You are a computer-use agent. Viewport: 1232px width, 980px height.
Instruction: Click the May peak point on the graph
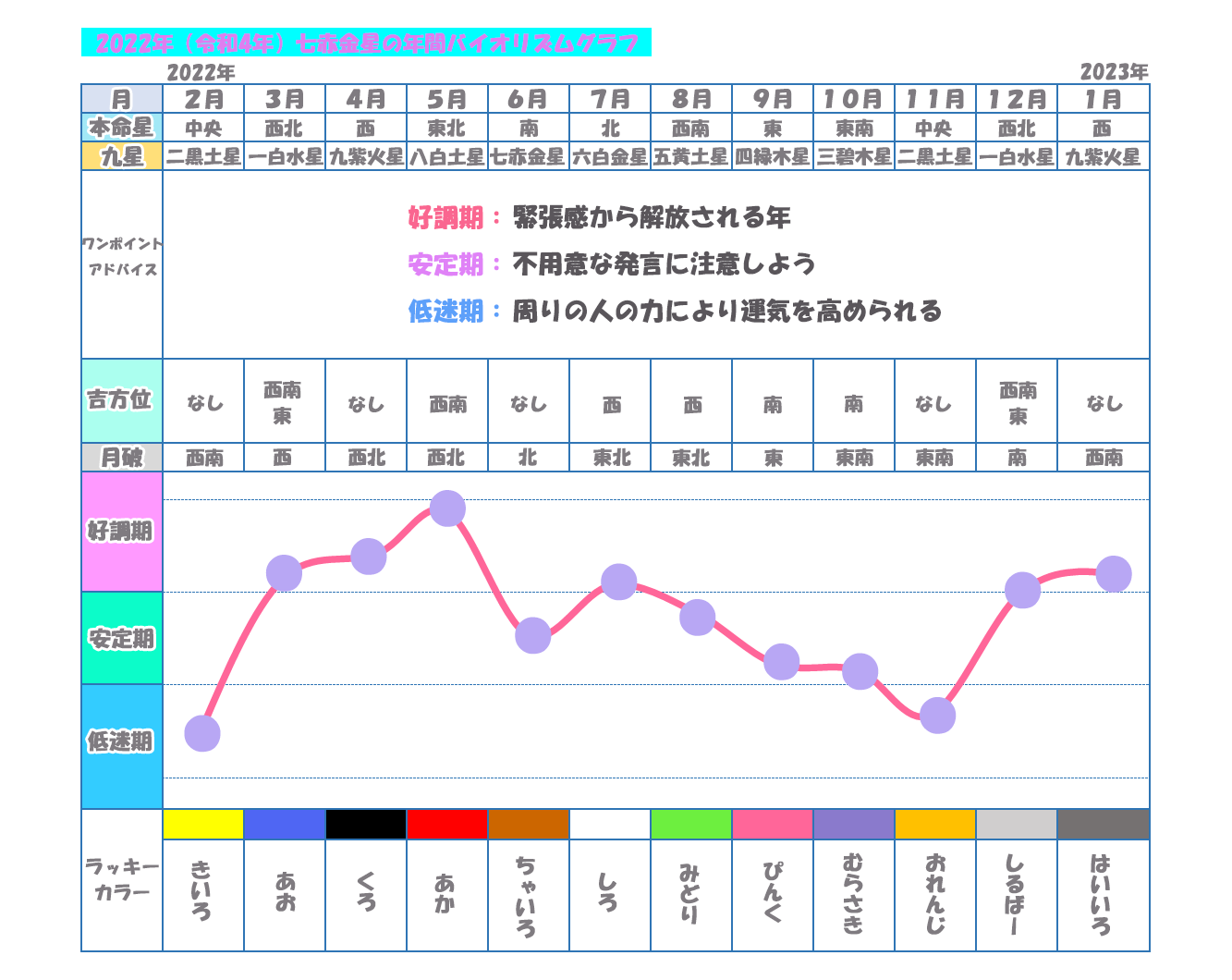tap(447, 508)
